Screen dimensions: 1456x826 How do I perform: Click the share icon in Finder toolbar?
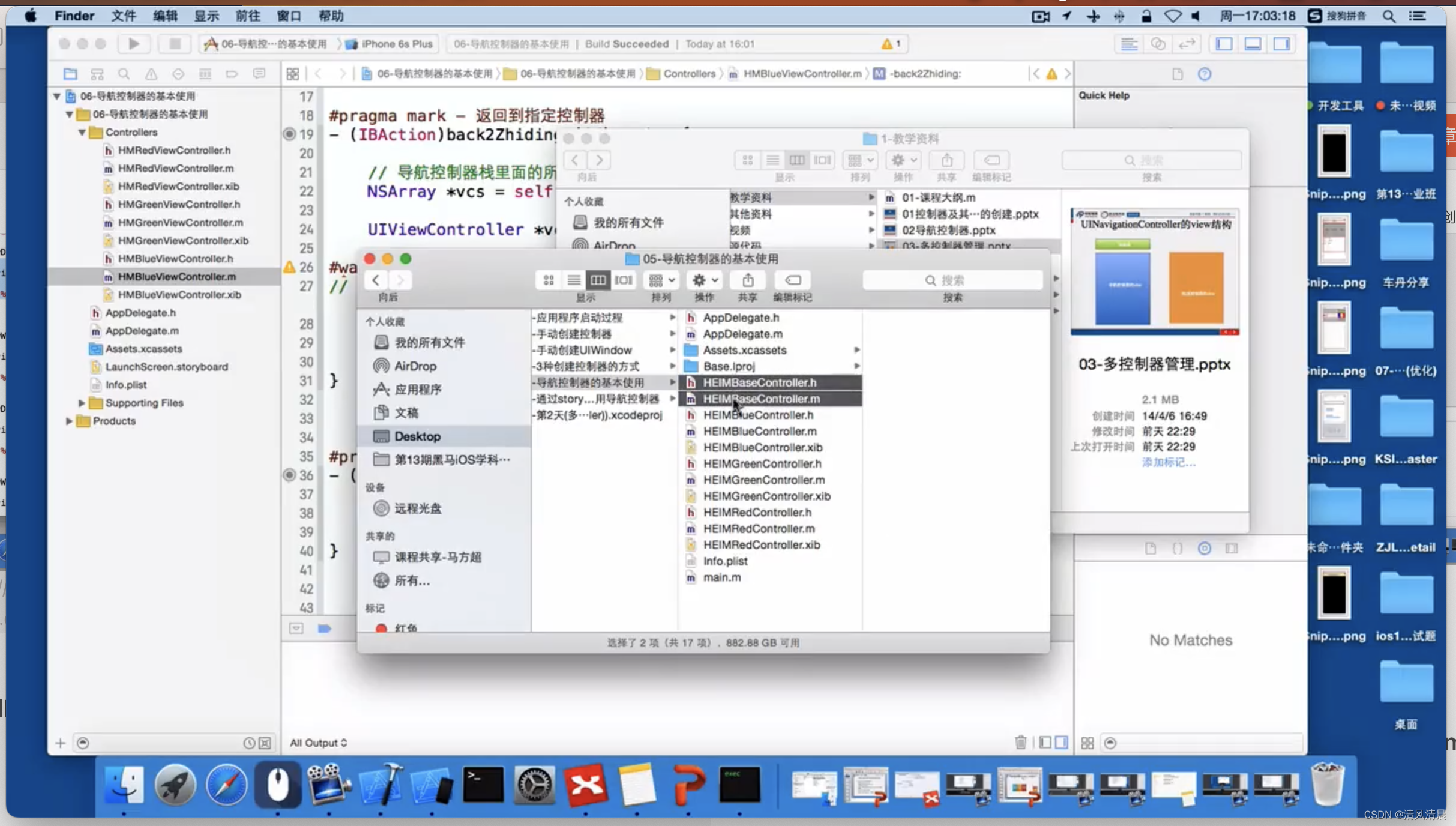(x=748, y=280)
